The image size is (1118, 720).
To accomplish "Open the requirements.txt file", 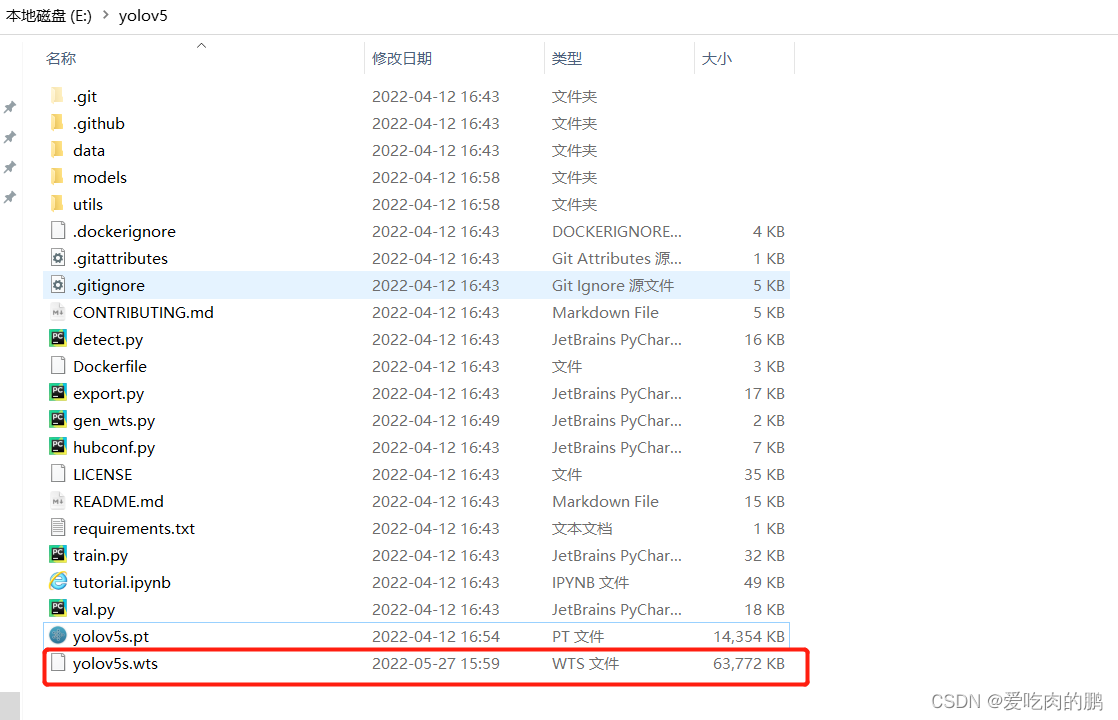I will 134,528.
